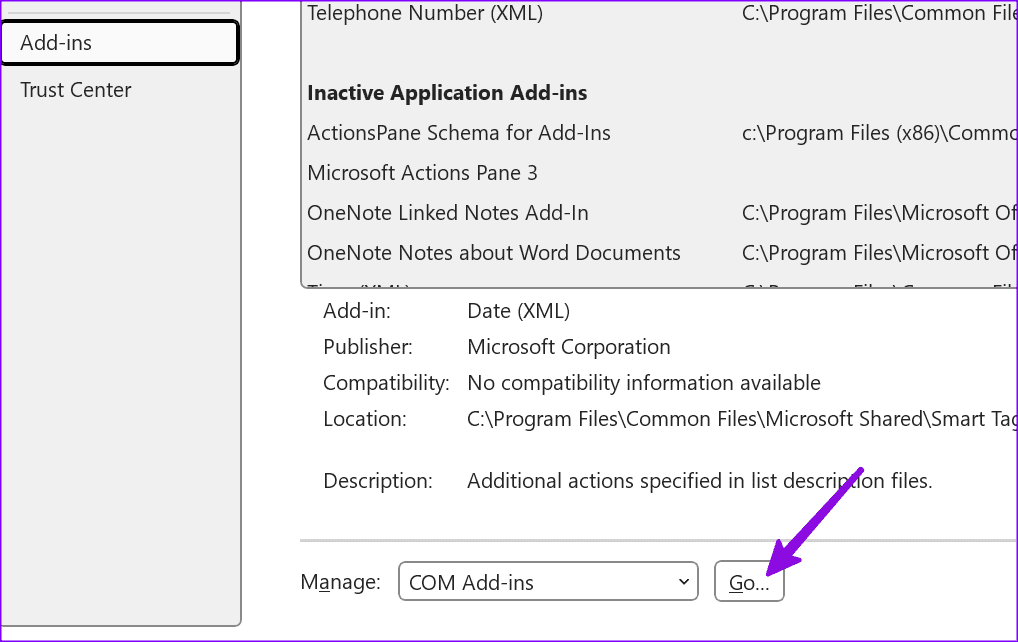
Task: Click the Date (XML) add-in name in details
Action: pos(518,311)
